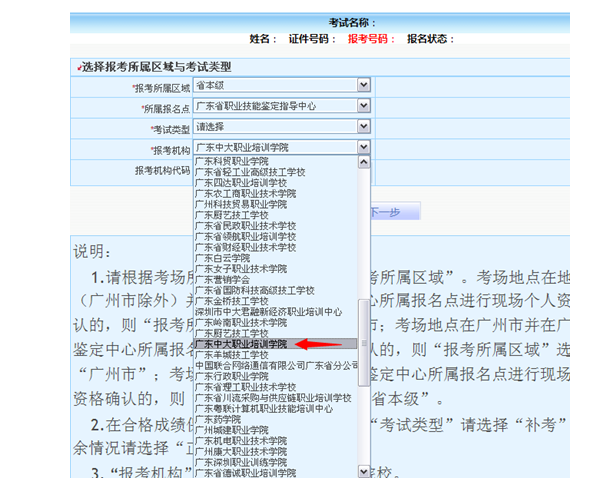Click the list scrollbar down arrow
The image size is (612, 498).
(x=364, y=471)
